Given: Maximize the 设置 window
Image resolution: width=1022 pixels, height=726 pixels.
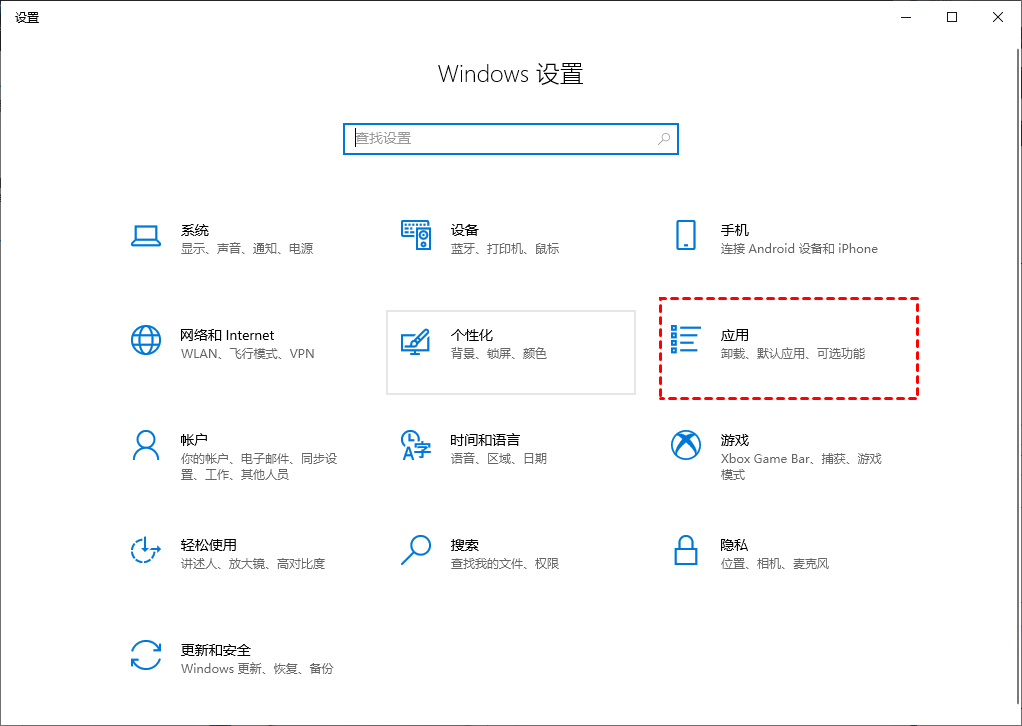Looking at the screenshot, I should 952,17.
